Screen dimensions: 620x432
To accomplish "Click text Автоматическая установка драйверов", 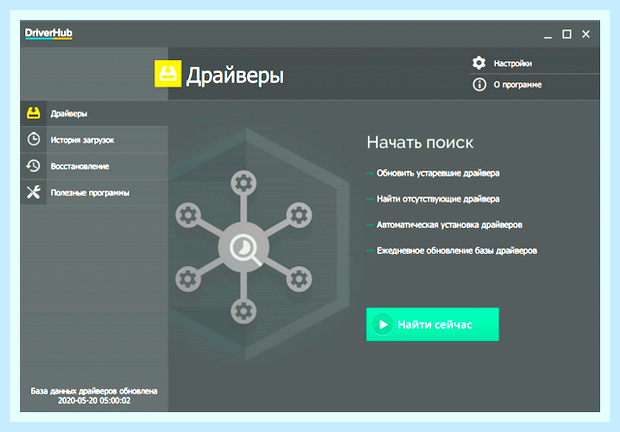I will tap(450, 224).
